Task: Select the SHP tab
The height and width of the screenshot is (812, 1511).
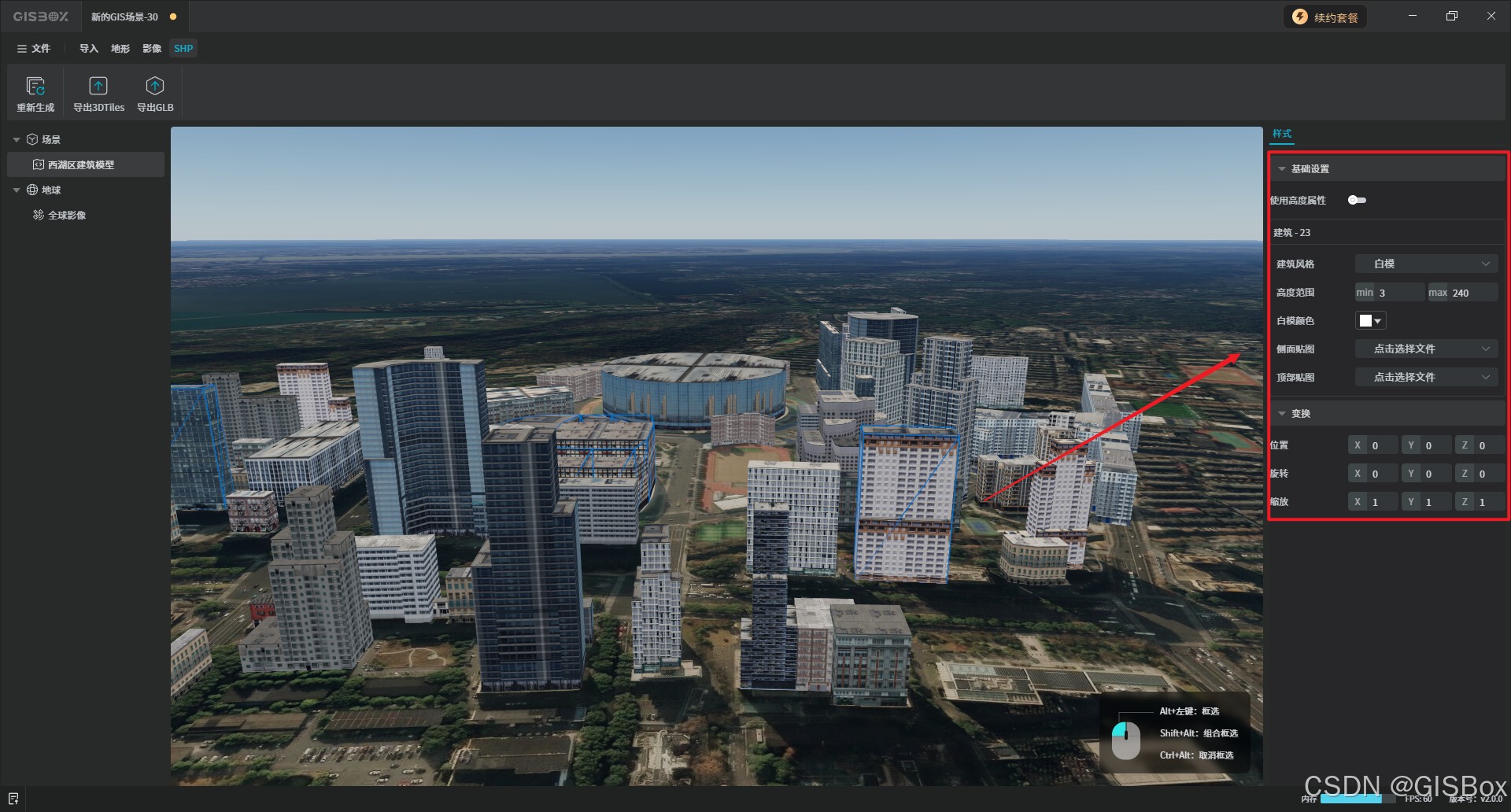Action: click(183, 49)
